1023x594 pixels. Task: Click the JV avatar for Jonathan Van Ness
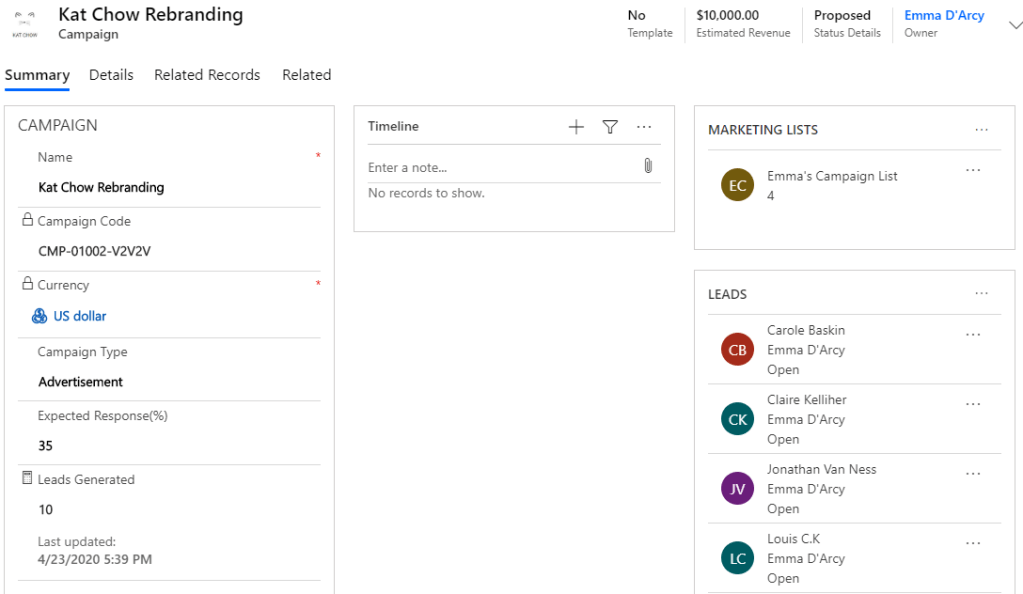(737, 489)
